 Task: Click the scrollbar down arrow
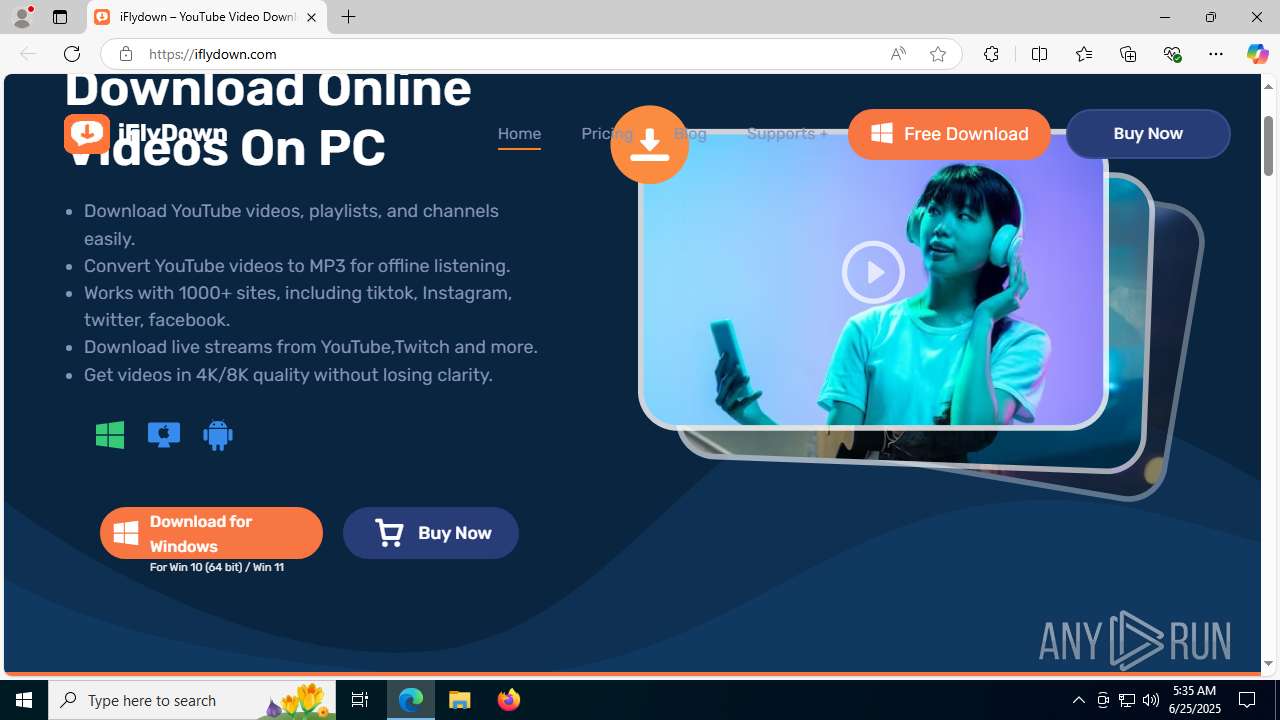(1269, 664)
